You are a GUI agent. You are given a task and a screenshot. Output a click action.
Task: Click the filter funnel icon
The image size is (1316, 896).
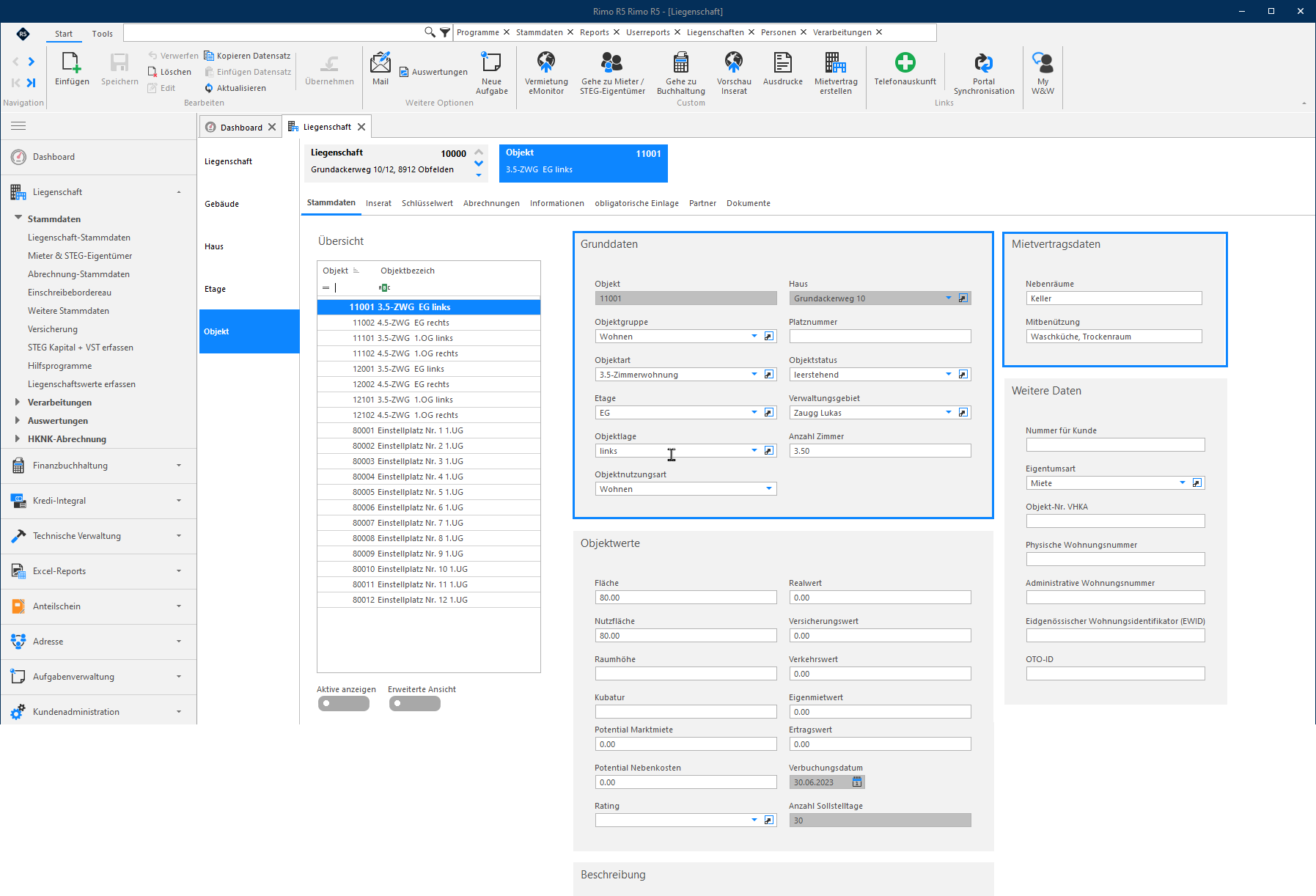pos(445,32)
